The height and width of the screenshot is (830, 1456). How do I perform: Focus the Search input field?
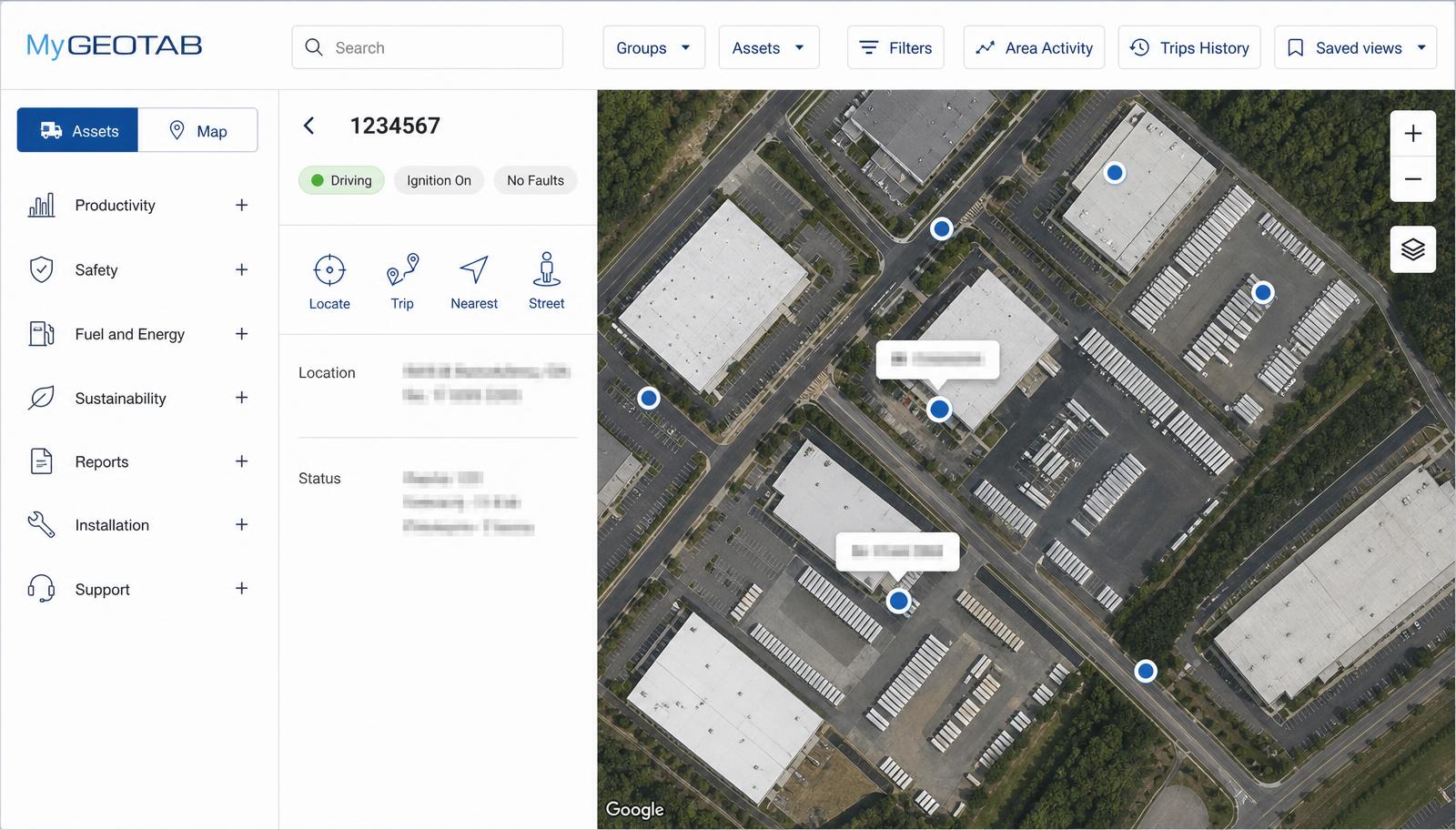(x=427, y=47)
